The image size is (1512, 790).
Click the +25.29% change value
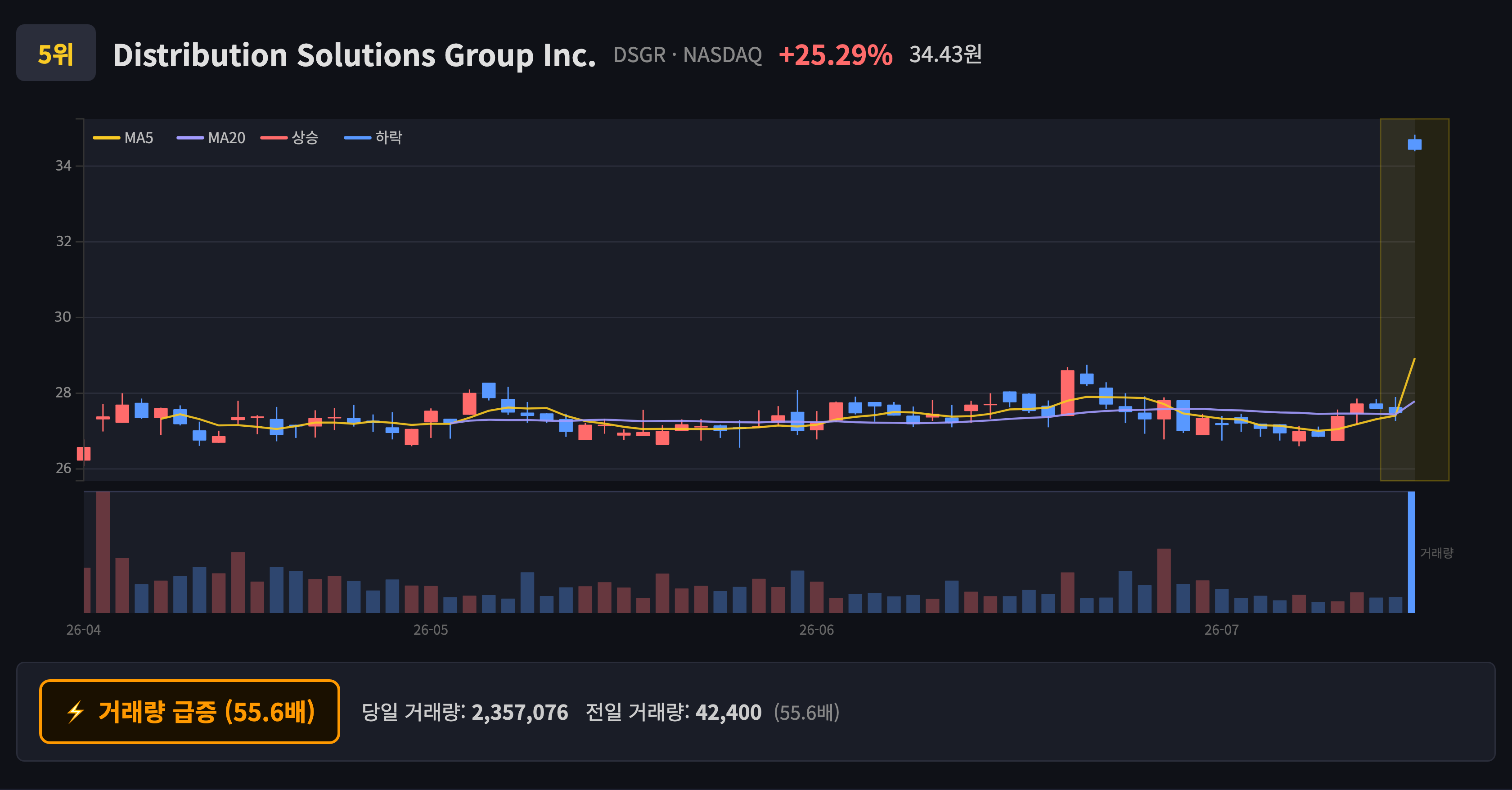click(835, 55)
